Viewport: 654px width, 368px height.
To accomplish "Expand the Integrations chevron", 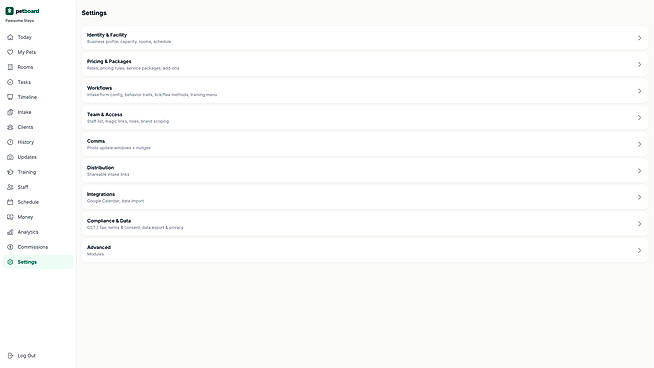I will (639, 197).
